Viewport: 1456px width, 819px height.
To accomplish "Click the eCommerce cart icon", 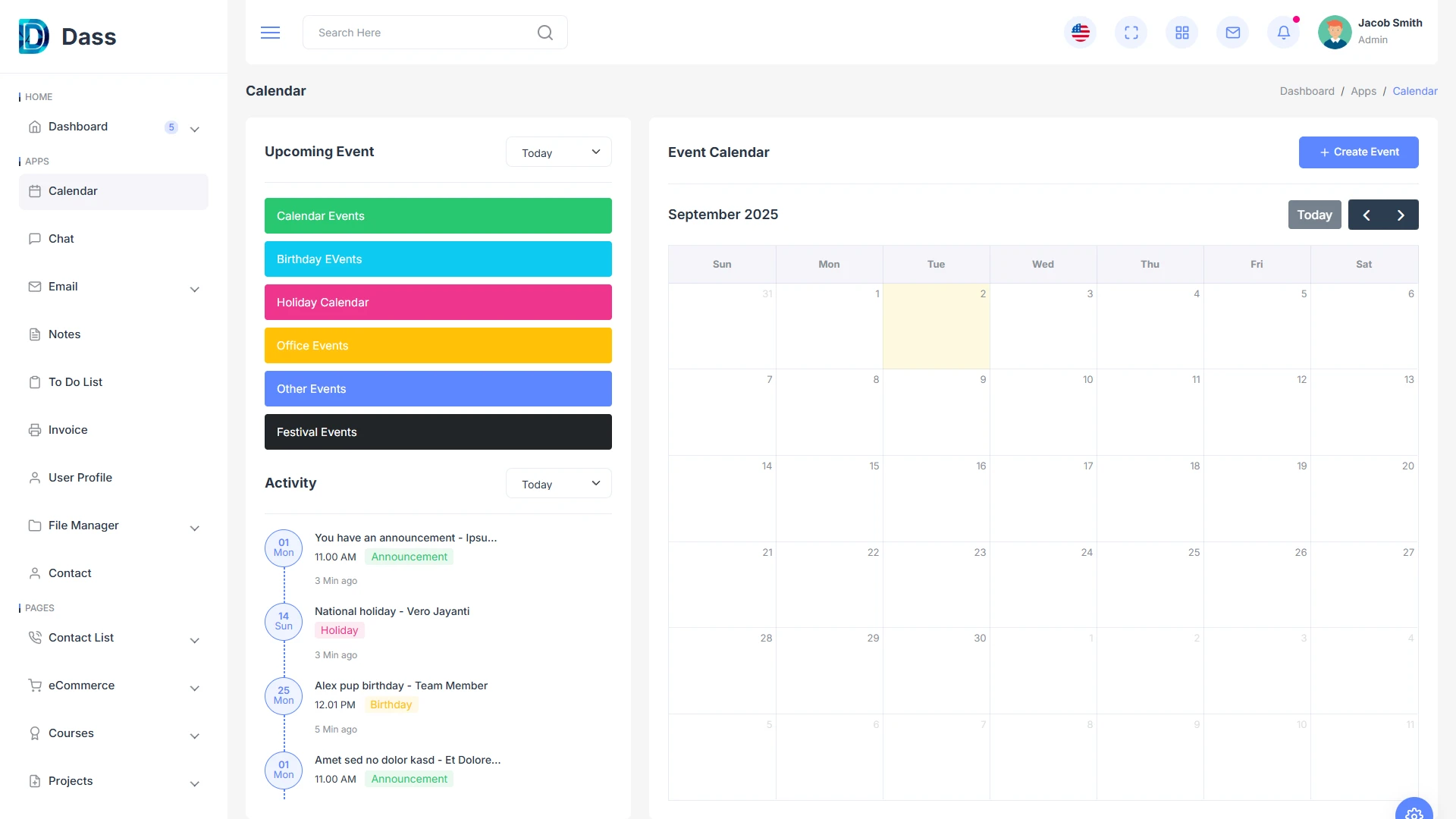I will coord(35,686).
